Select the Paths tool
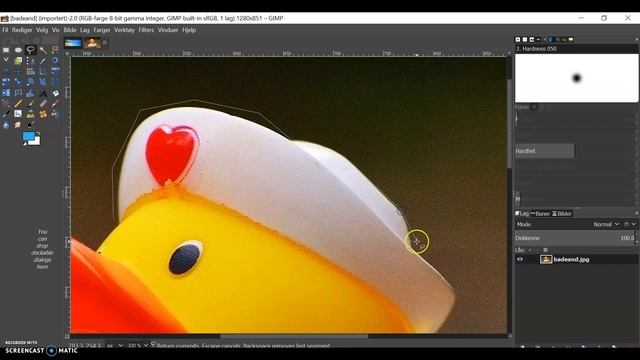640x360 pixels. point(31,61)
